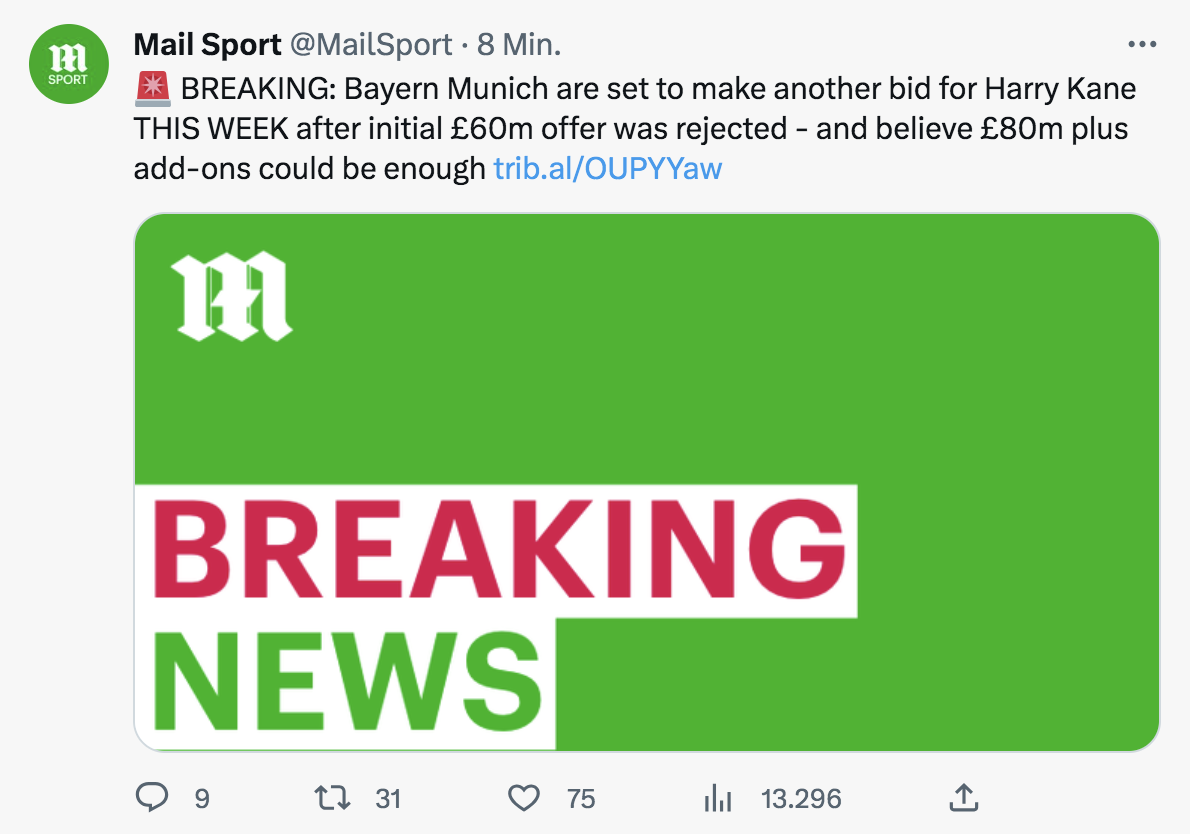View tweet analytics bar chart icon

[x=718, y=797]
